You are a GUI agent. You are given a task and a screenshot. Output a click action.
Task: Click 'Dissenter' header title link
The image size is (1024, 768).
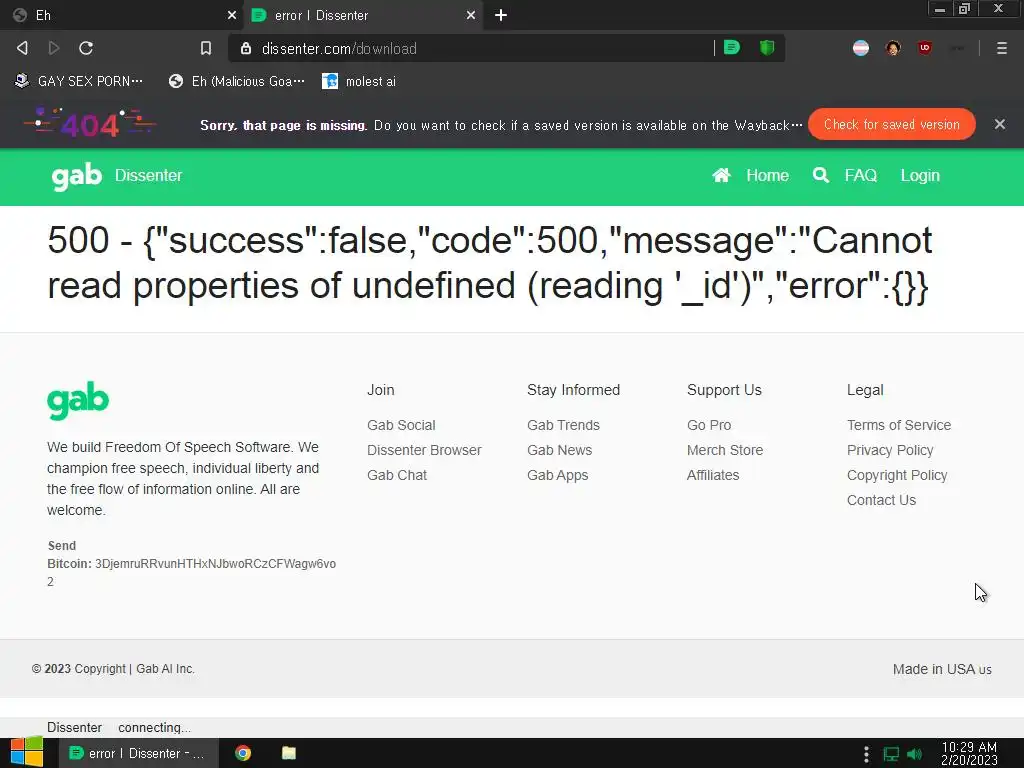pyautogui.click(x=148, y=176)
